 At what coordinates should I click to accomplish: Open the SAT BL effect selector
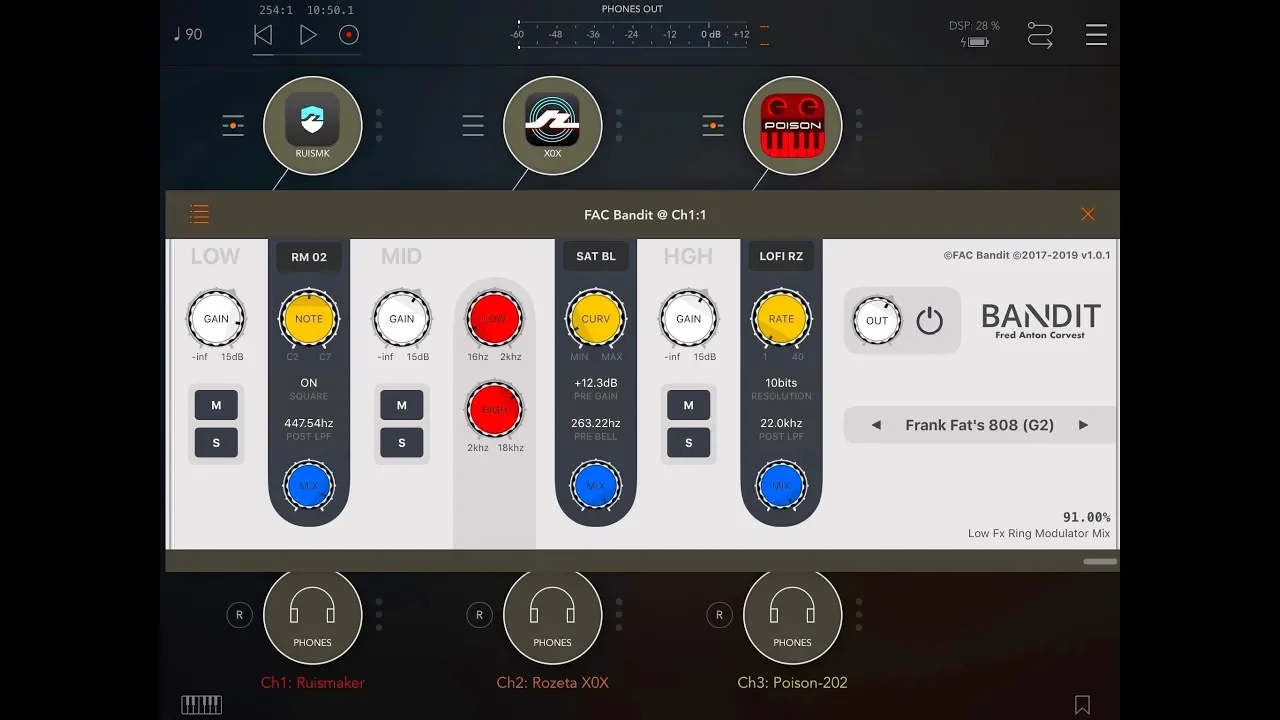pos(596,257)
